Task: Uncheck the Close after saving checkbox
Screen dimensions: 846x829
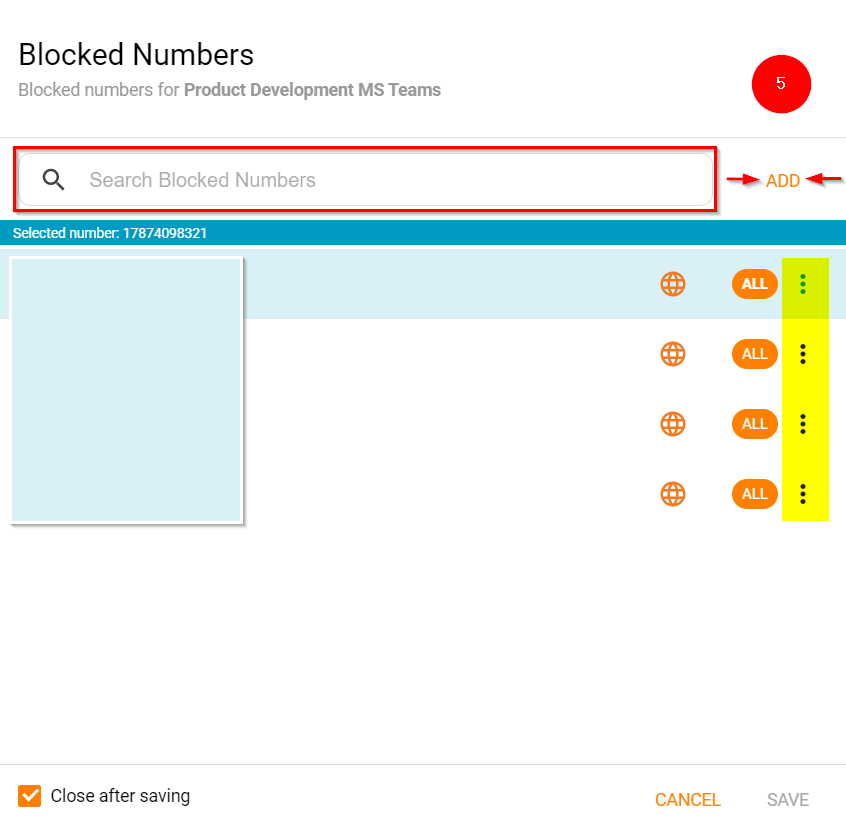Action: pos(30,796)
